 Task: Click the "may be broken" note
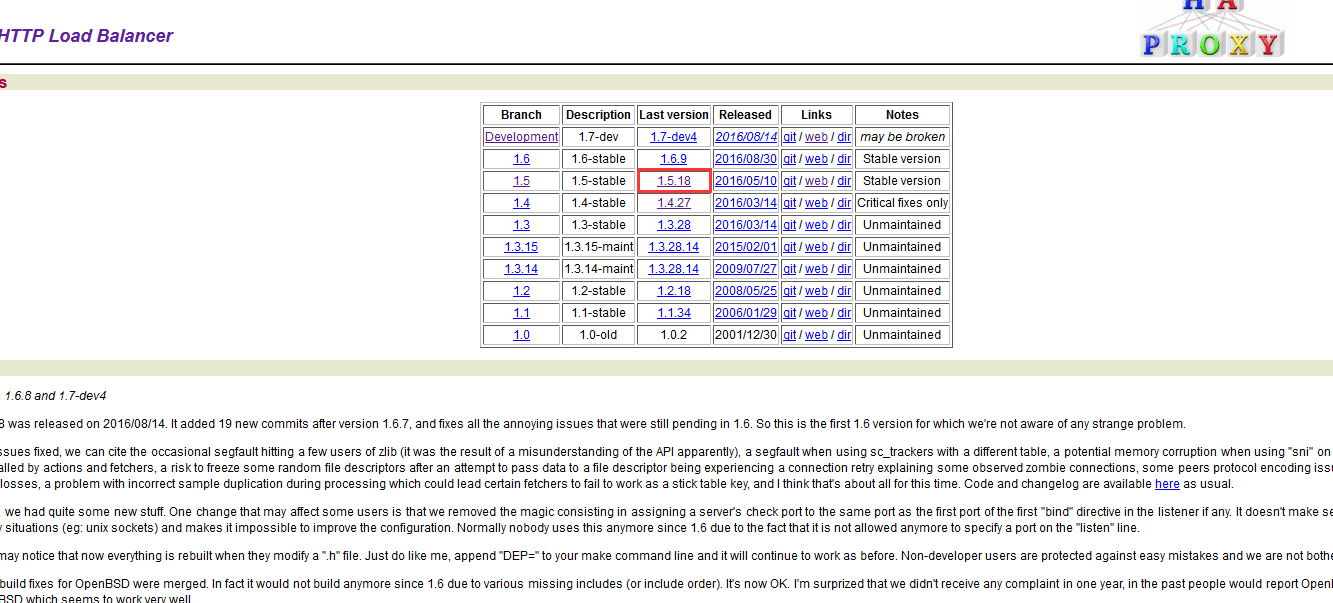(902, 137)
